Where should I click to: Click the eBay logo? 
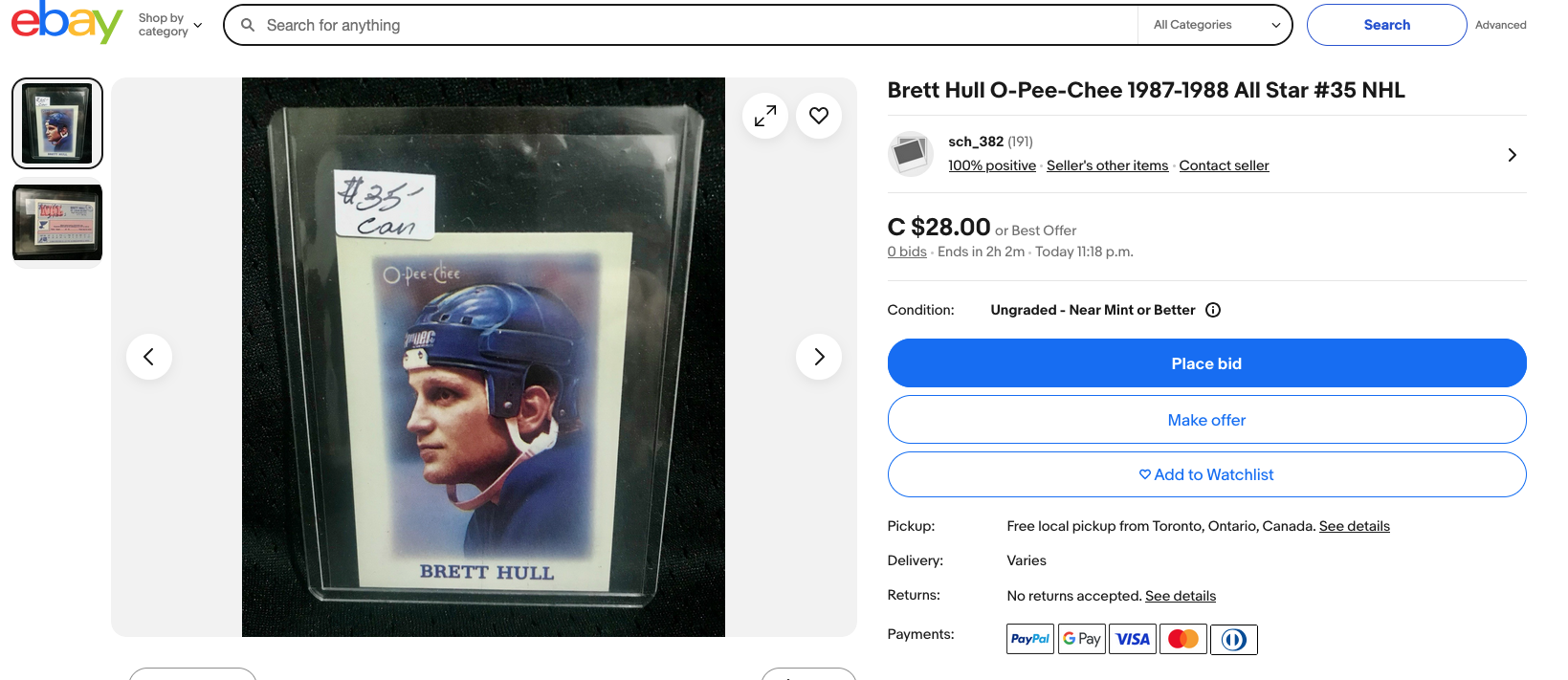tap(66, 22)
